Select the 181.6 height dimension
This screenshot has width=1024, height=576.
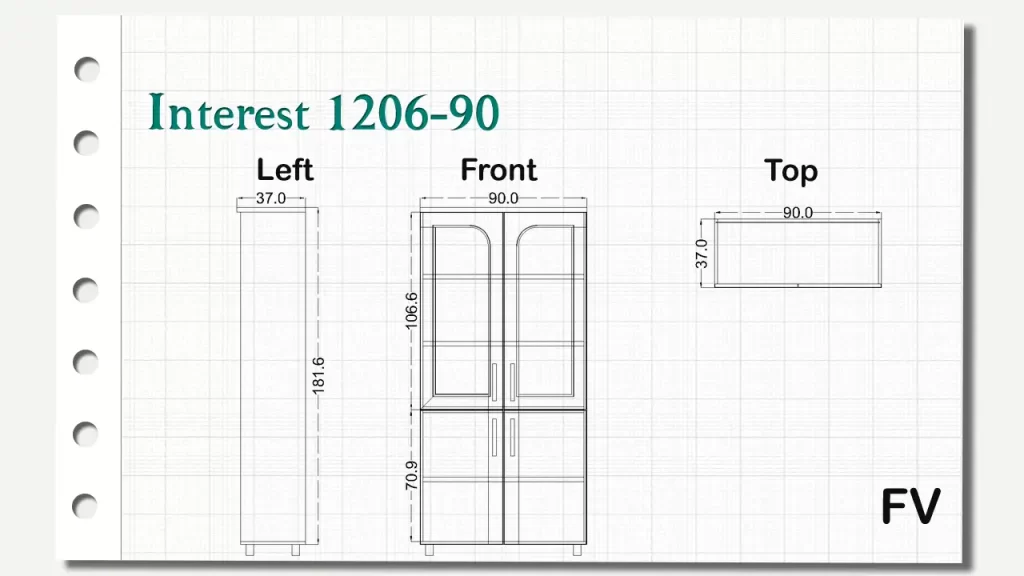(319, 375)
